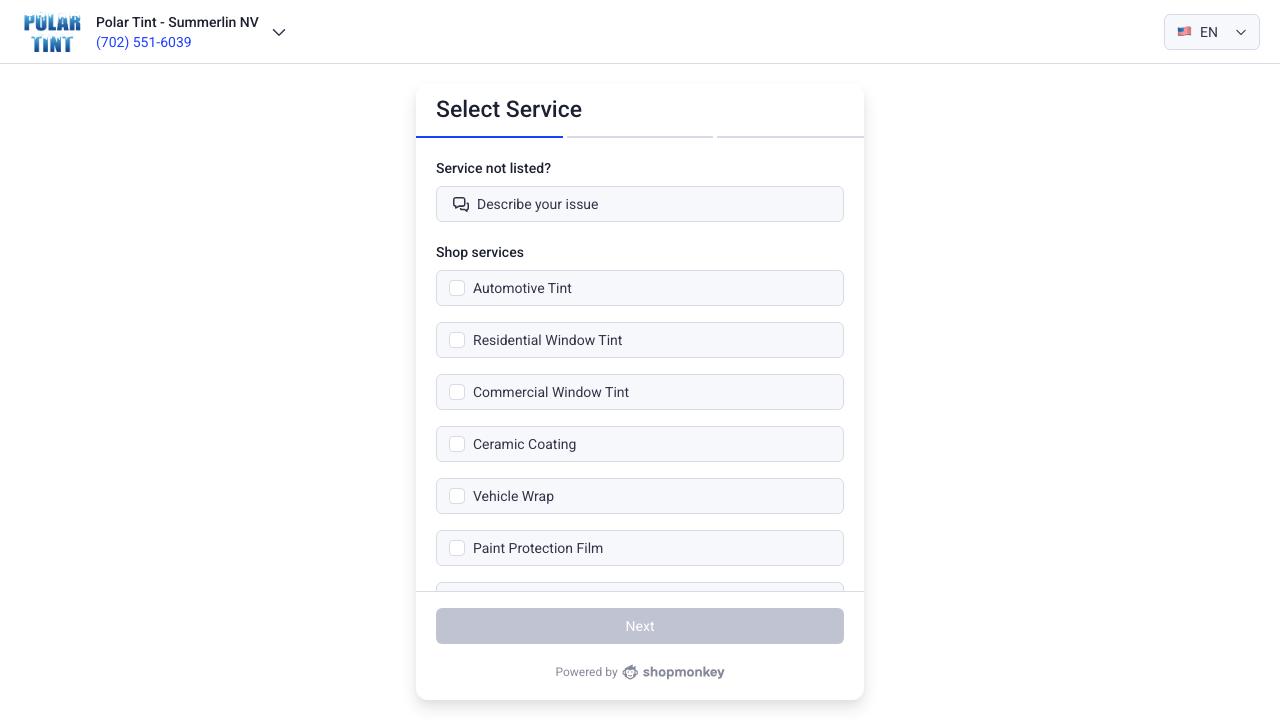Call the (702) 551-6039 phone link
1280x720 pixels.
click(x=143, y=42)
